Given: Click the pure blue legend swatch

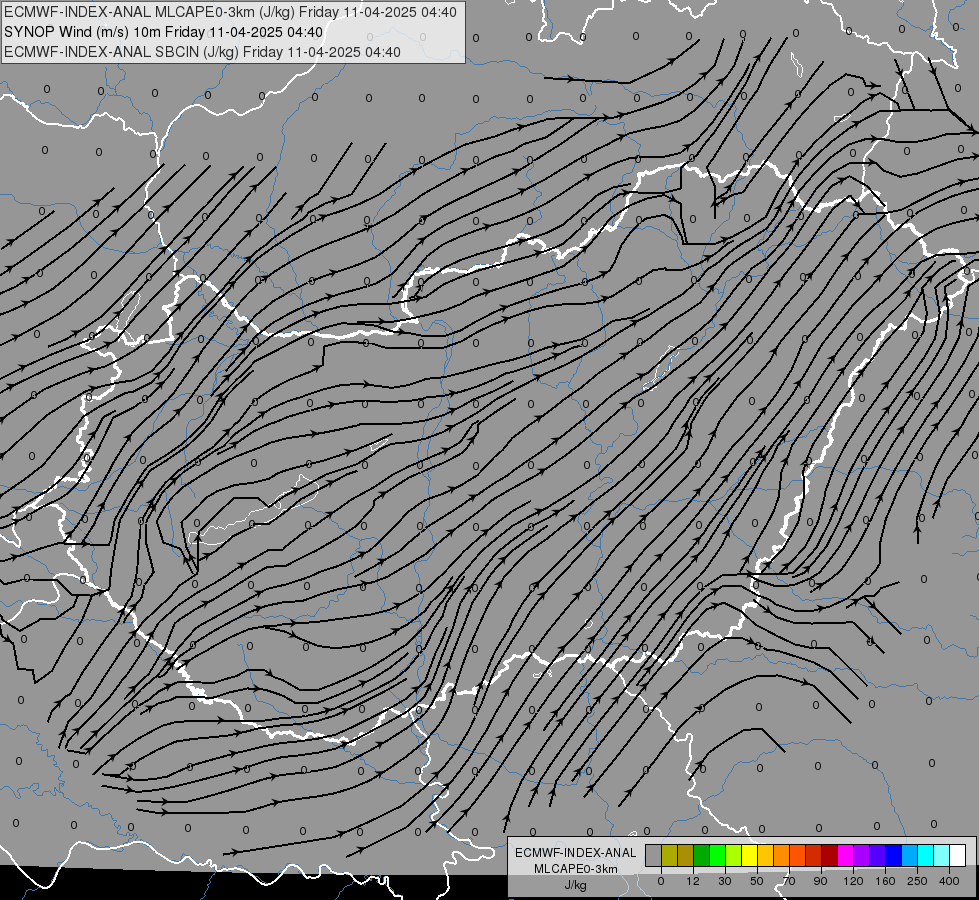Looking at the screenshot, I should click(x=893, y=856).
